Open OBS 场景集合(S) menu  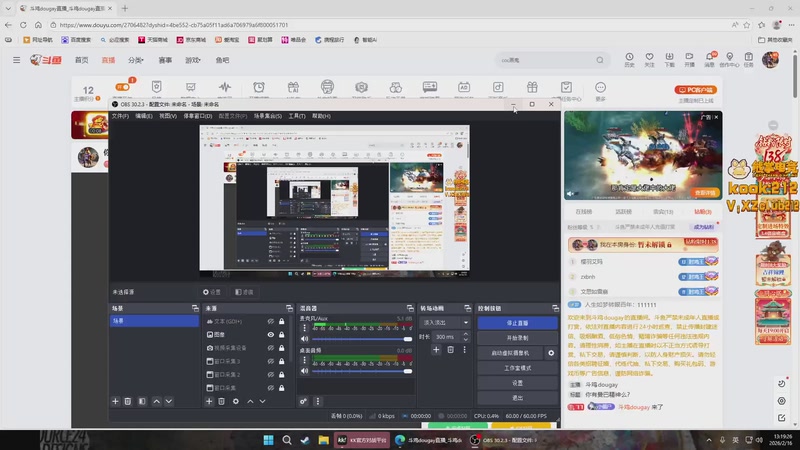pyautogui.click(x=268, y=116)
